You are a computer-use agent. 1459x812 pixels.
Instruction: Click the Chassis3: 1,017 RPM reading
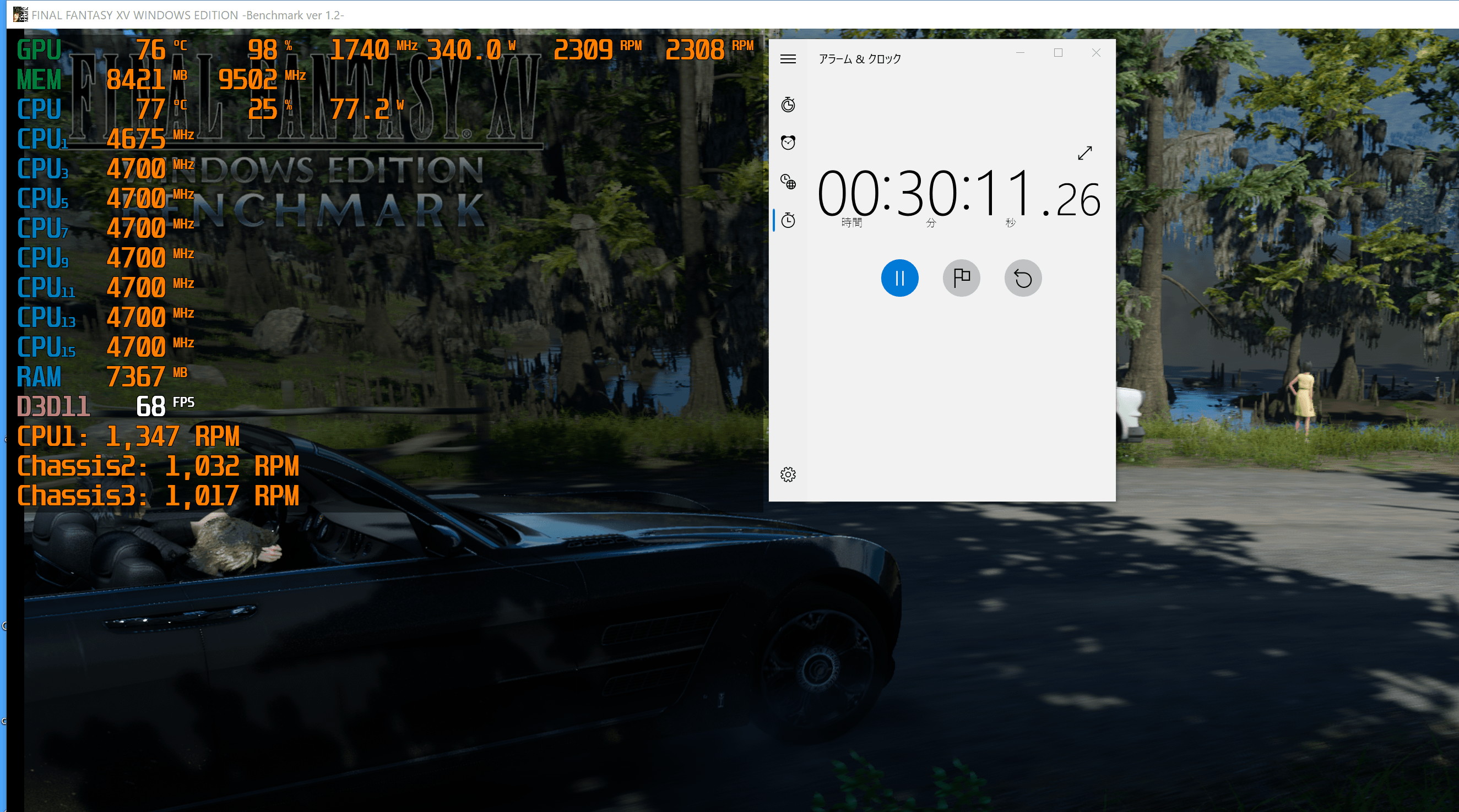[158, 495]
